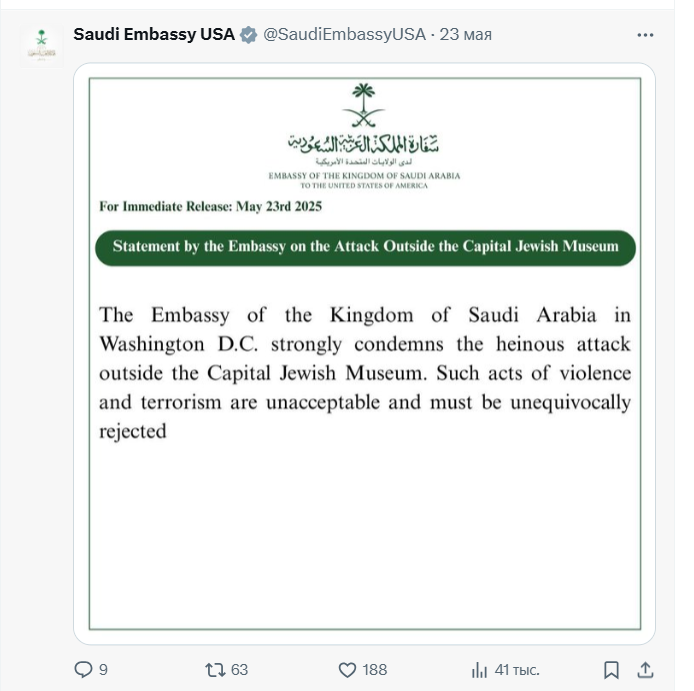Click the reply count 9
The image size is (694, 691).
(x=103, y=669)
